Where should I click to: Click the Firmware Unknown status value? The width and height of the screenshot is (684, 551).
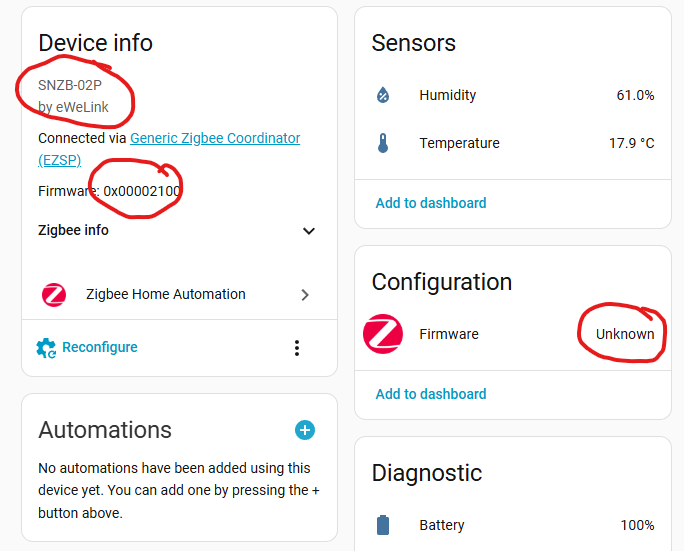point(625,334)
